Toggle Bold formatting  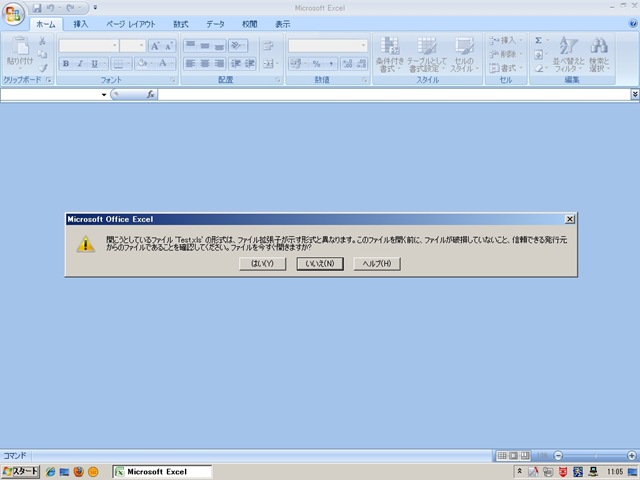66,64
